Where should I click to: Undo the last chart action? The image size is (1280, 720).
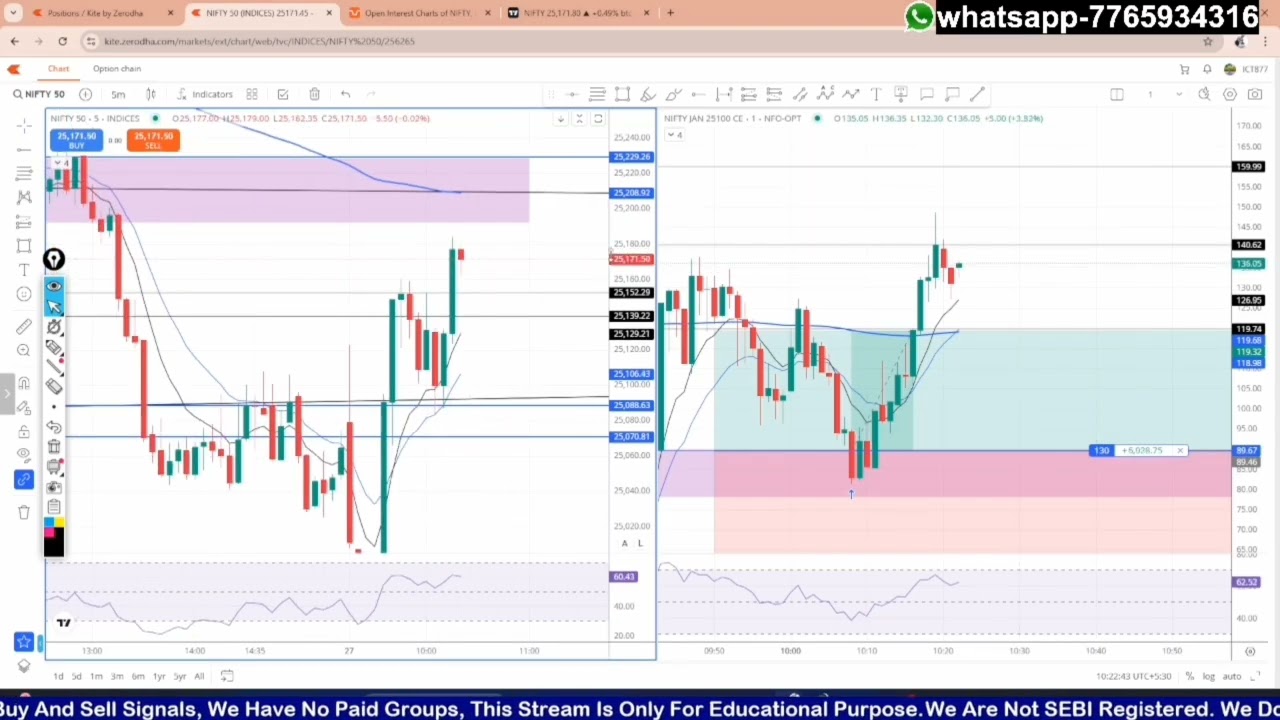click(x=345, y=94)
